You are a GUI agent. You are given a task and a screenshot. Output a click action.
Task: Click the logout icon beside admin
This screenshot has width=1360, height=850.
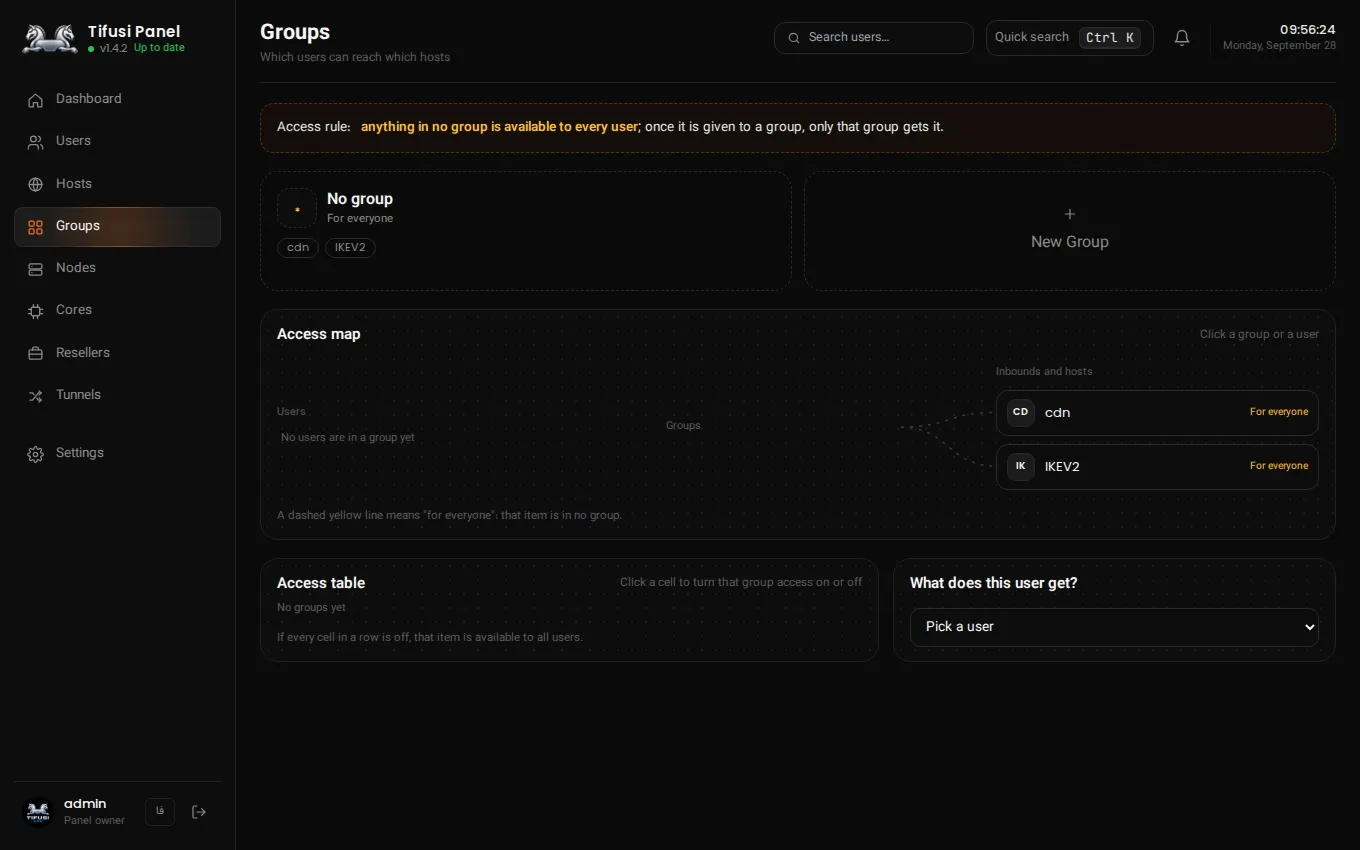[x=199, y=812]
